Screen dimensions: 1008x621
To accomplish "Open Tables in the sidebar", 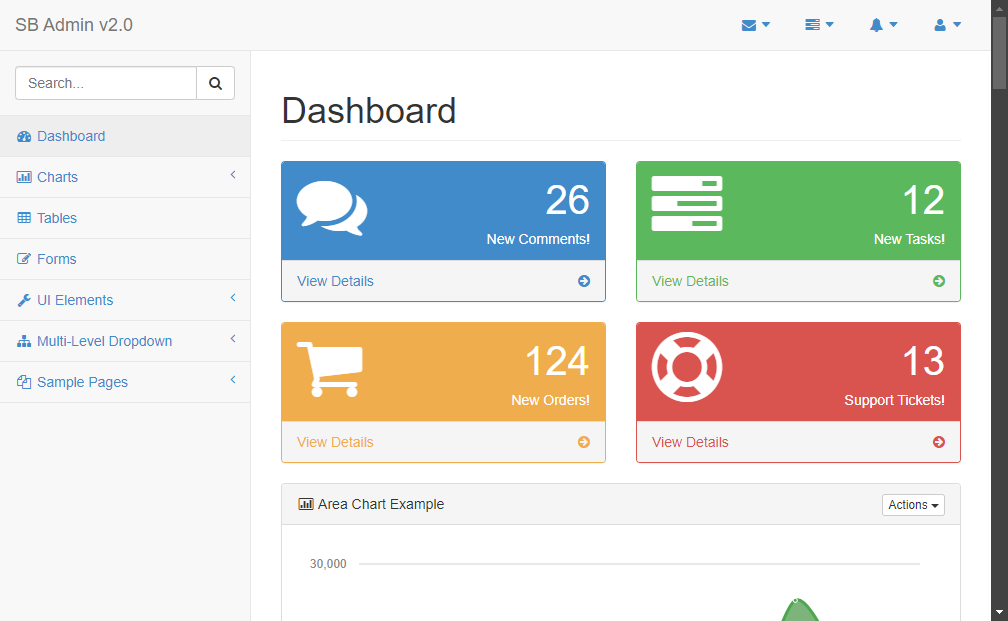I will [x=125, y=218].
